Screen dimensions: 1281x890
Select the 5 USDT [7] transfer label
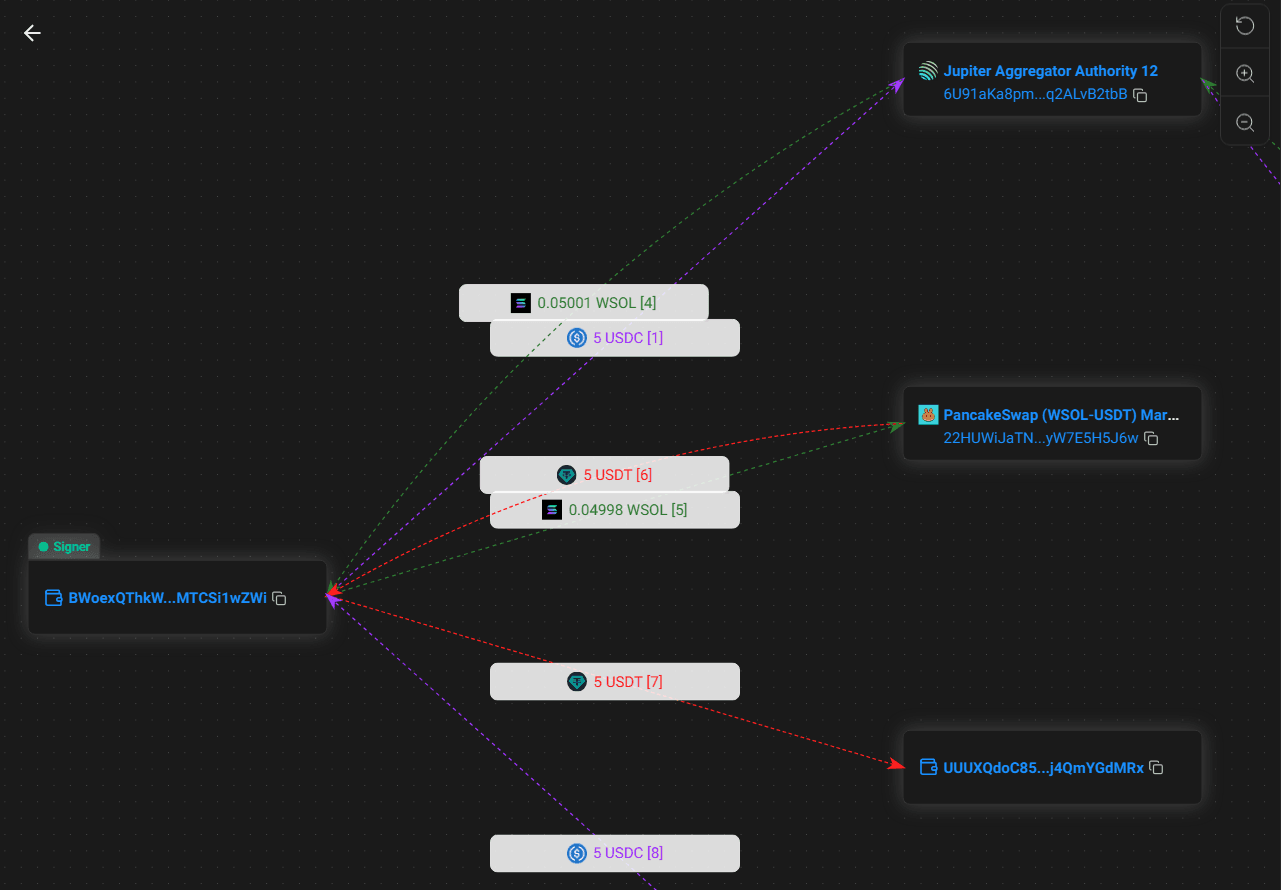615,682
